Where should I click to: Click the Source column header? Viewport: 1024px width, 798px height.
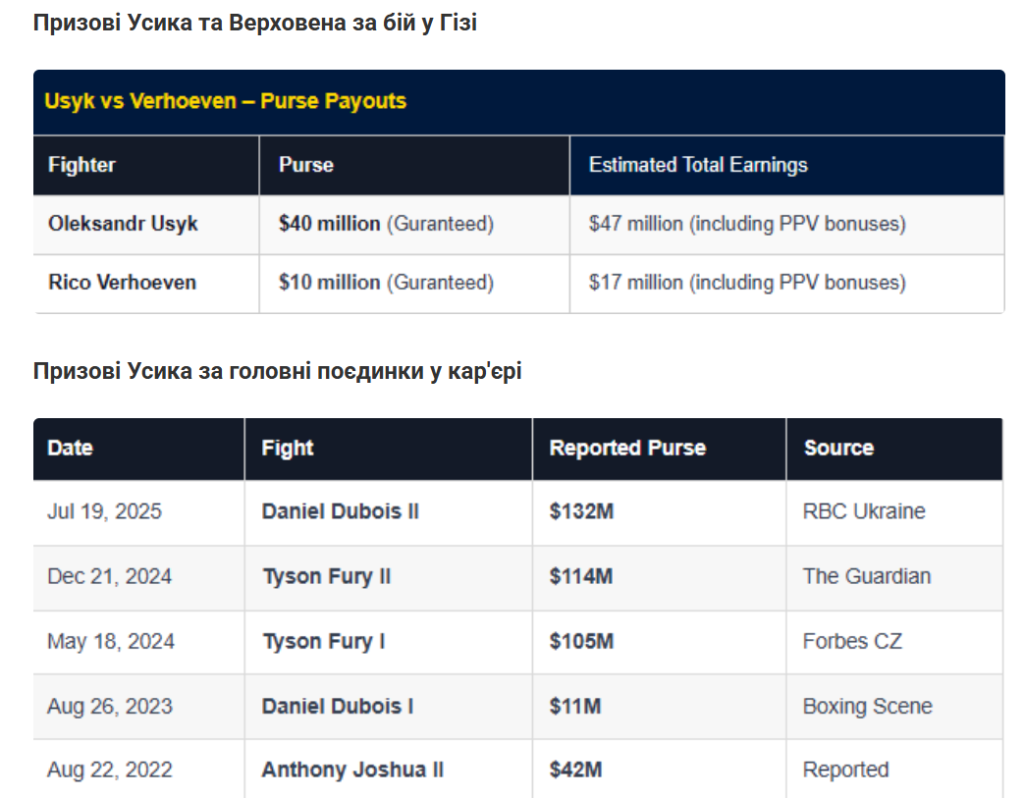coord(895,449)
